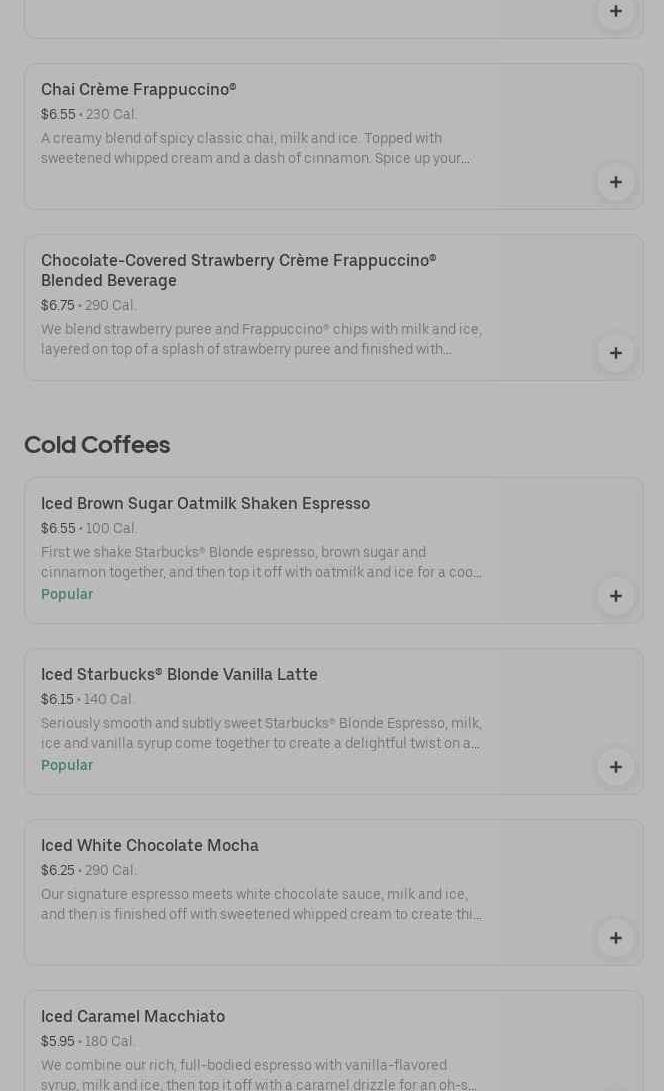View the Iced White Chocolate Mocha title
Viewport: 664px width, 1091px height.
click(x=149, y=846)
